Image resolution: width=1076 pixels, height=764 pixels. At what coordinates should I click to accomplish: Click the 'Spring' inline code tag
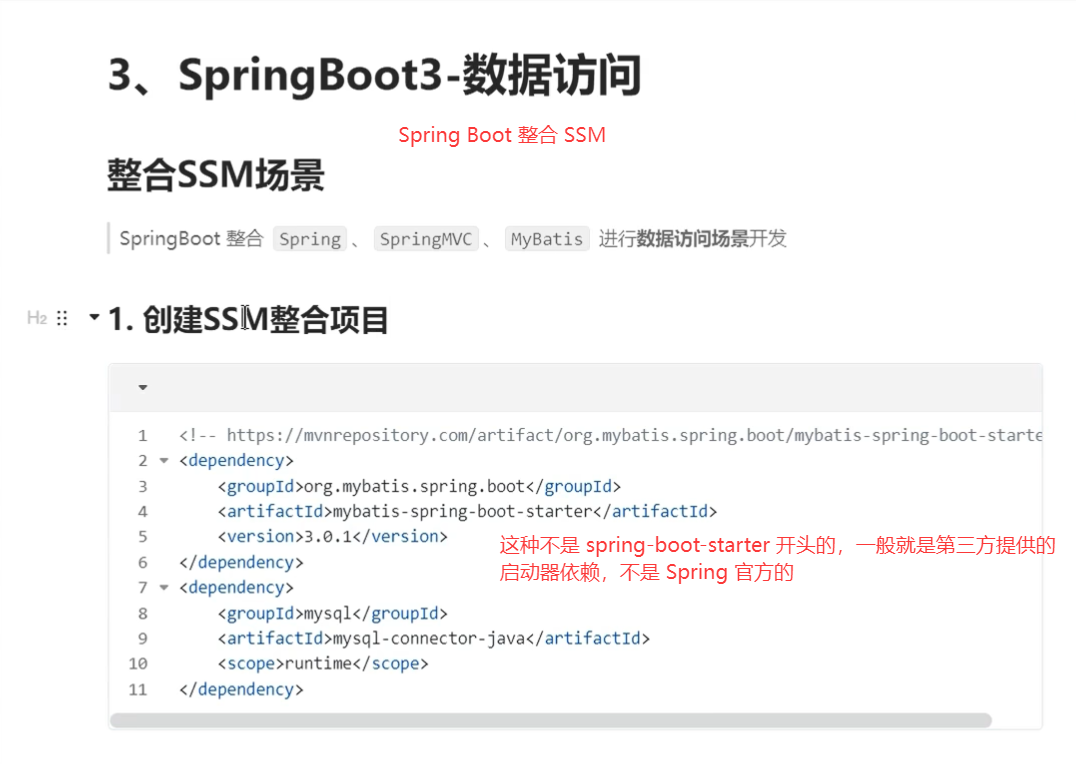pos(309,239)
